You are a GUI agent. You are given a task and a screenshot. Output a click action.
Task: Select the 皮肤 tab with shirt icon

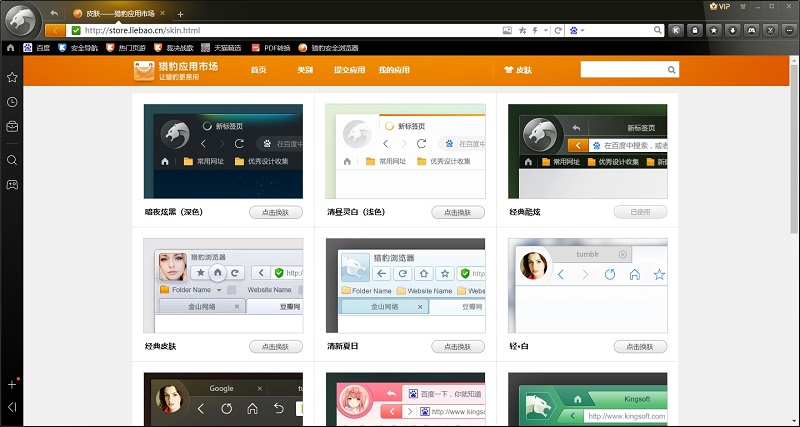[518, 70]
